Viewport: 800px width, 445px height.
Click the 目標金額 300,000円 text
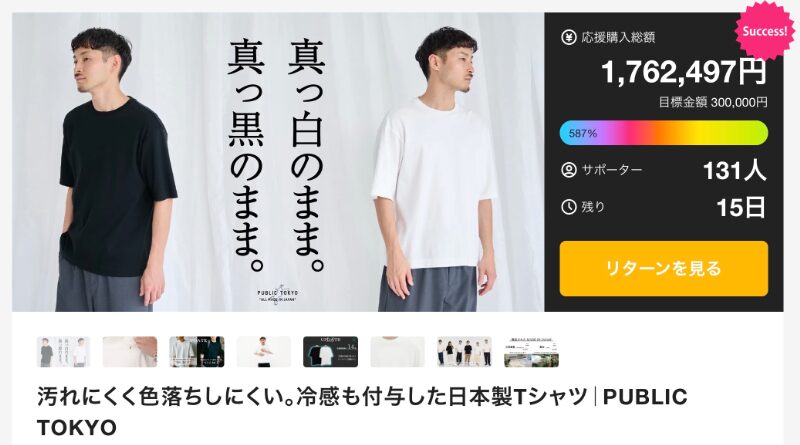[713, 103]
